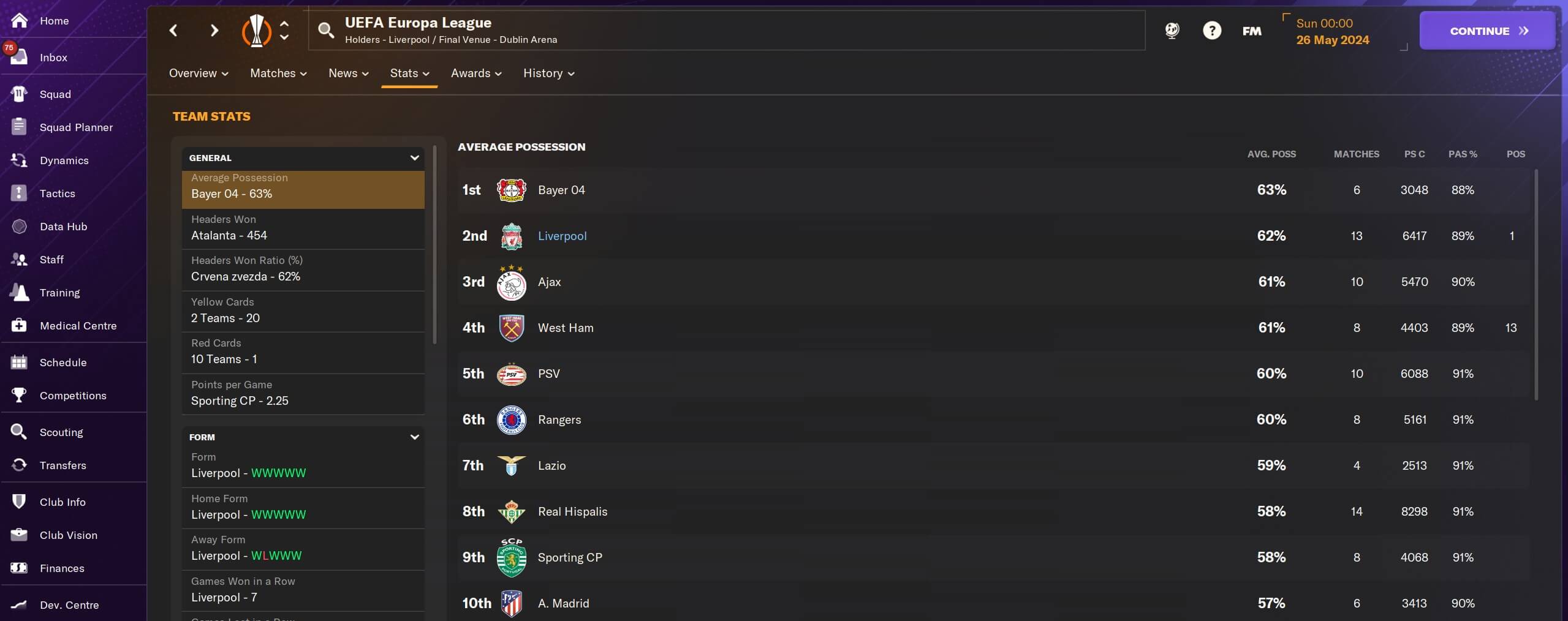The height and width of the screenshot is (621, 1568).
Task: Open the Liverpool team link
Action: coord(562,236)
